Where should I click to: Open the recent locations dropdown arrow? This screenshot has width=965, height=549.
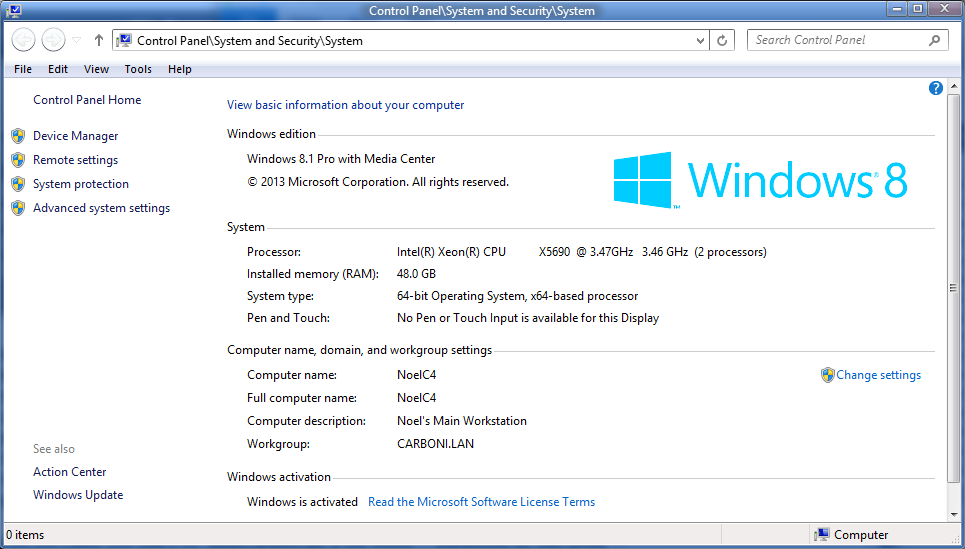77,41
